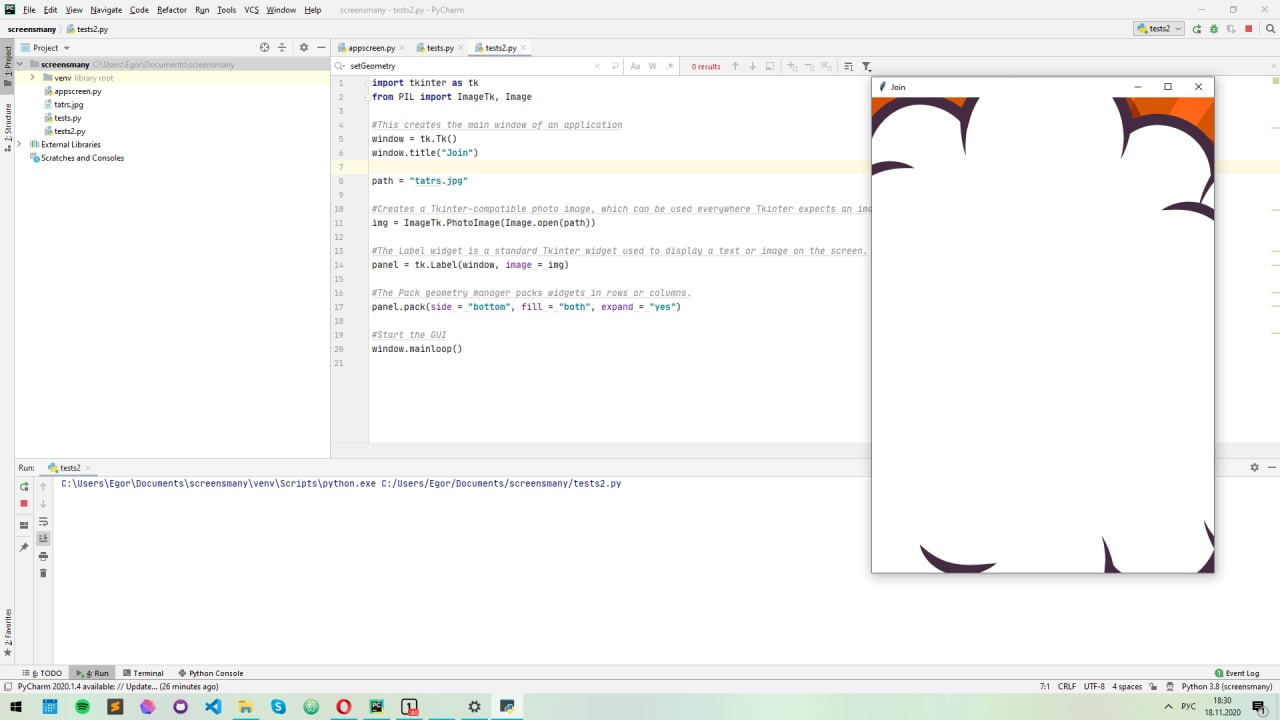
Task: Click the locate-file target icon in Project panel
Action: [264, 47]
